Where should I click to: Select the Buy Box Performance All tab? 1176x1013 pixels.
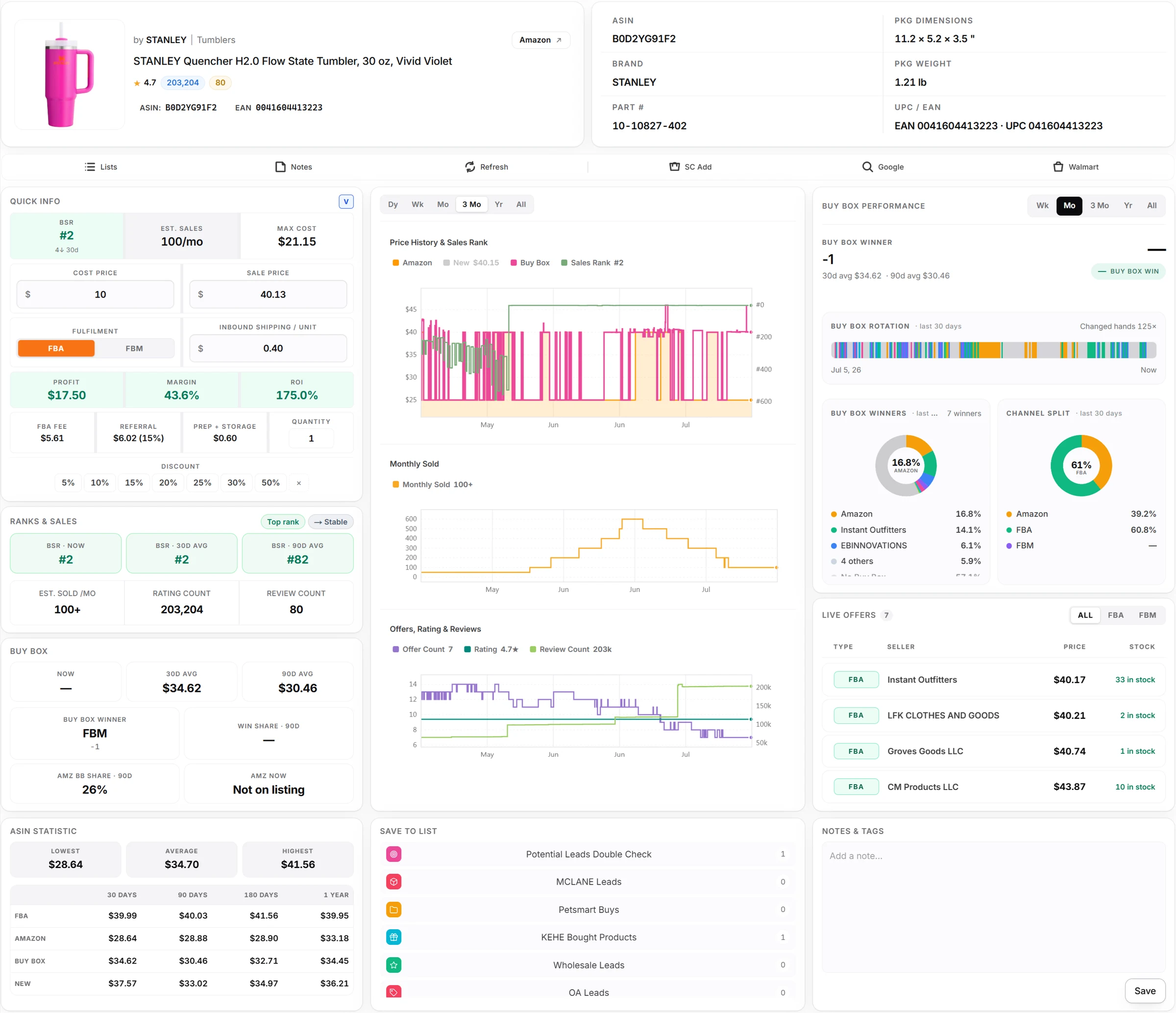coord(1151,205)
